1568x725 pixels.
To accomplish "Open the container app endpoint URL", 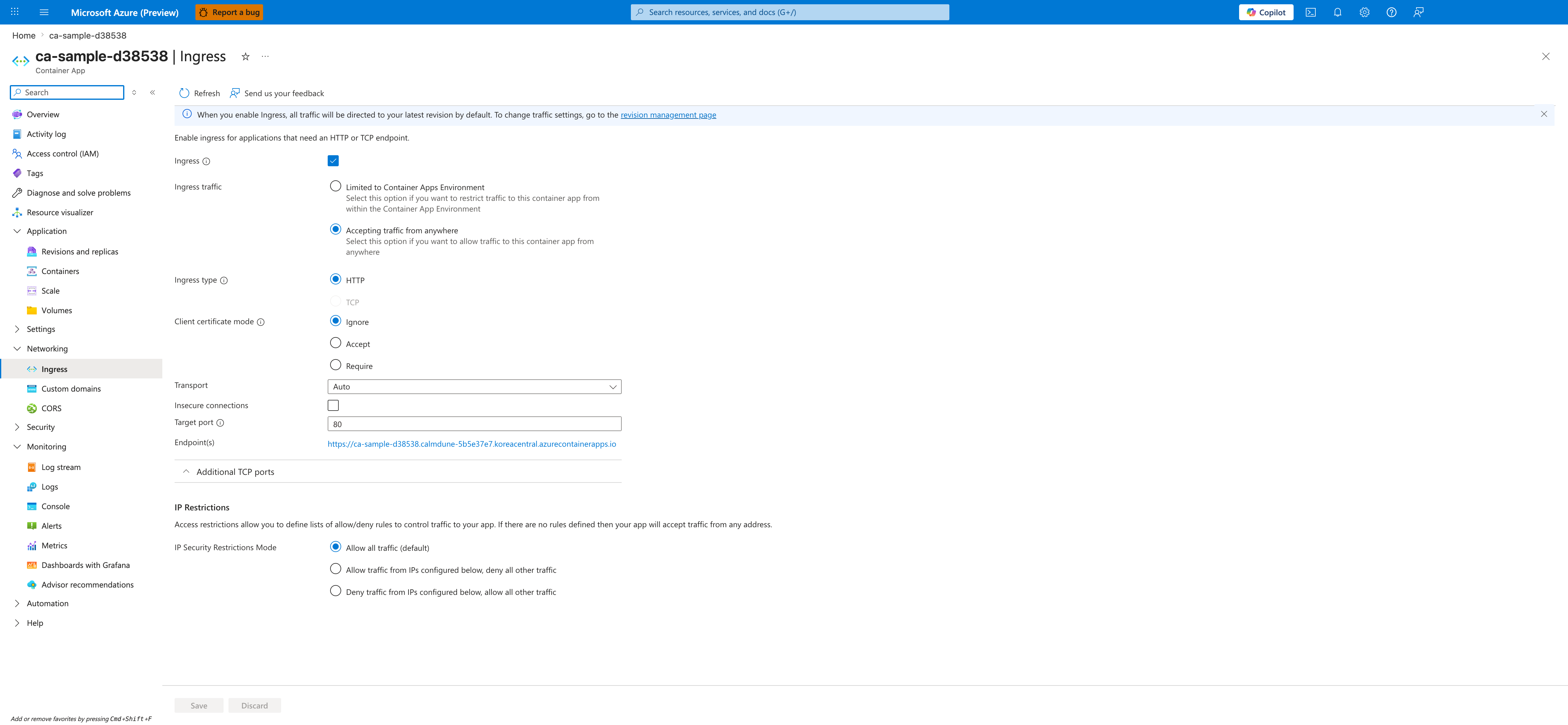I will (x=472, y=444).
